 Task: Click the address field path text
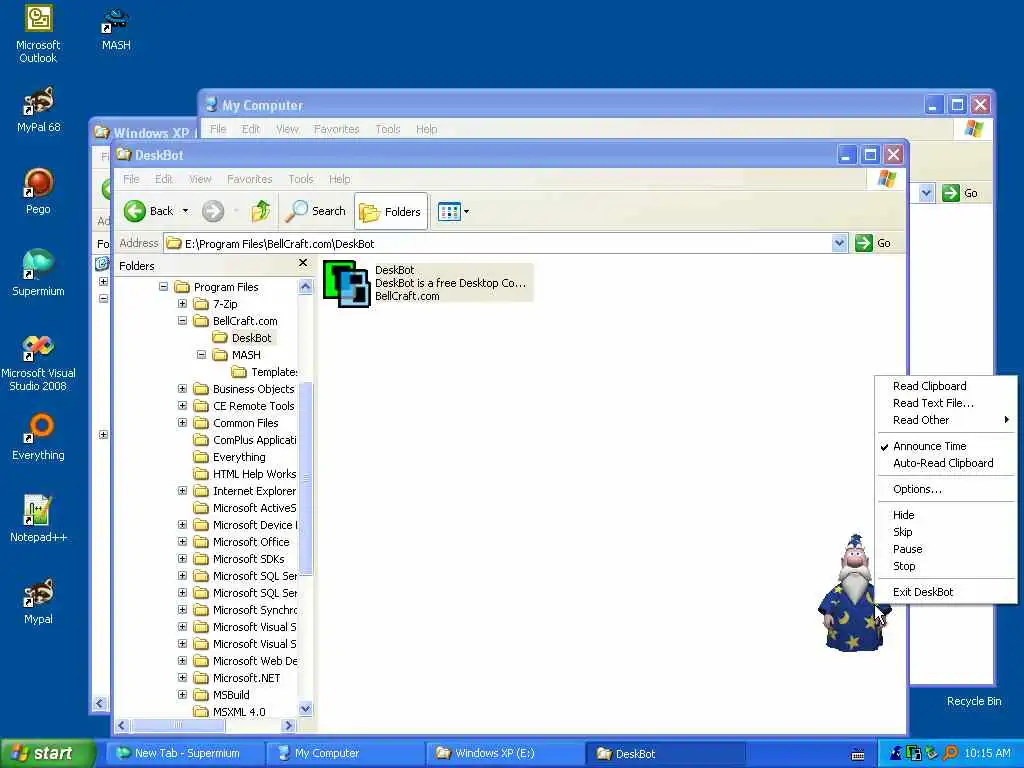tap(280, 244)
